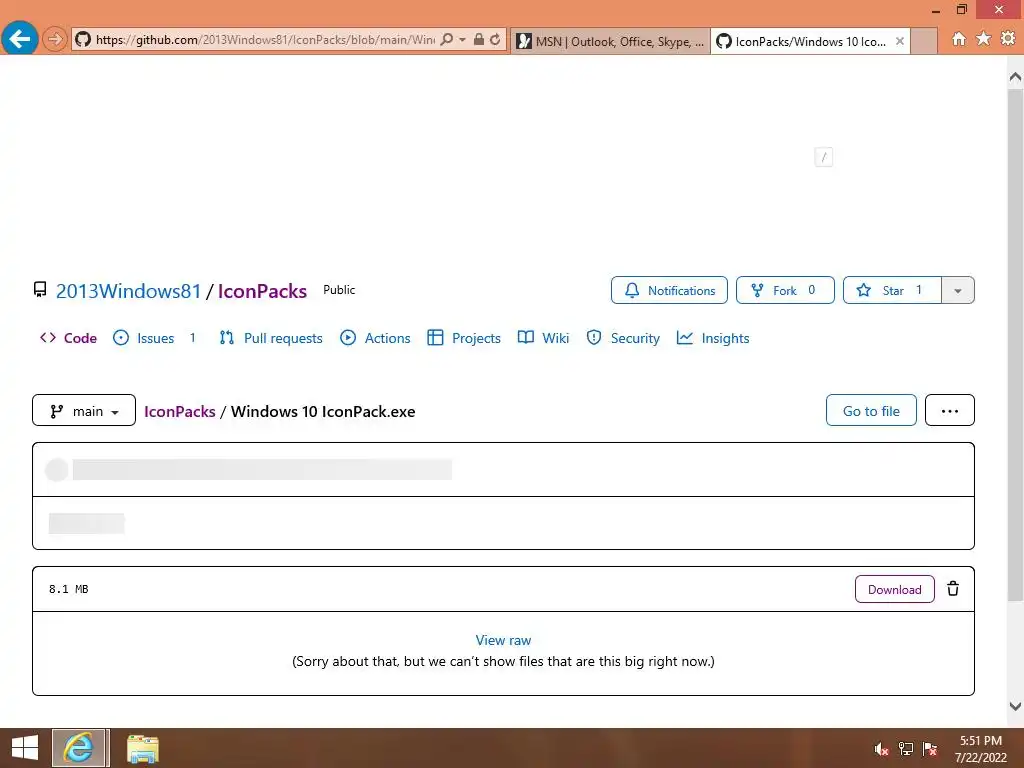Star the IconPacks repository
Viewport: 1024px width, 768px height.
[892, 290]
